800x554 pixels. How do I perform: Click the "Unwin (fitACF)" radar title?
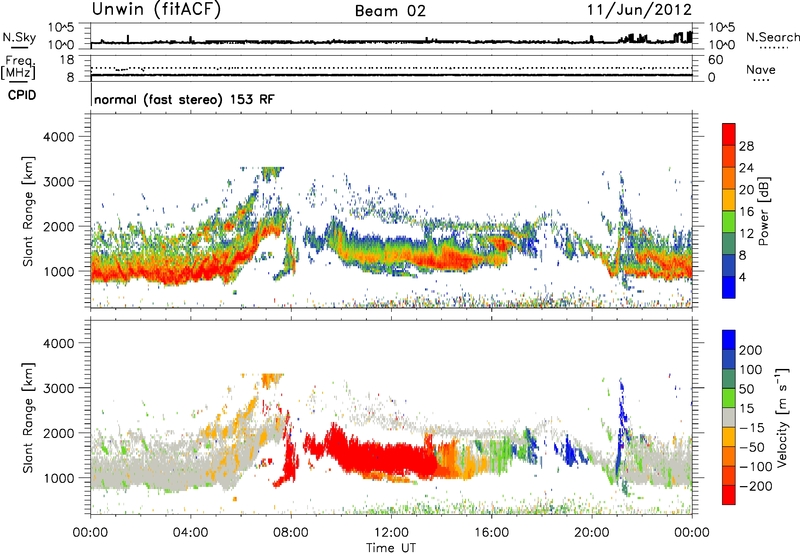(156, 10)
